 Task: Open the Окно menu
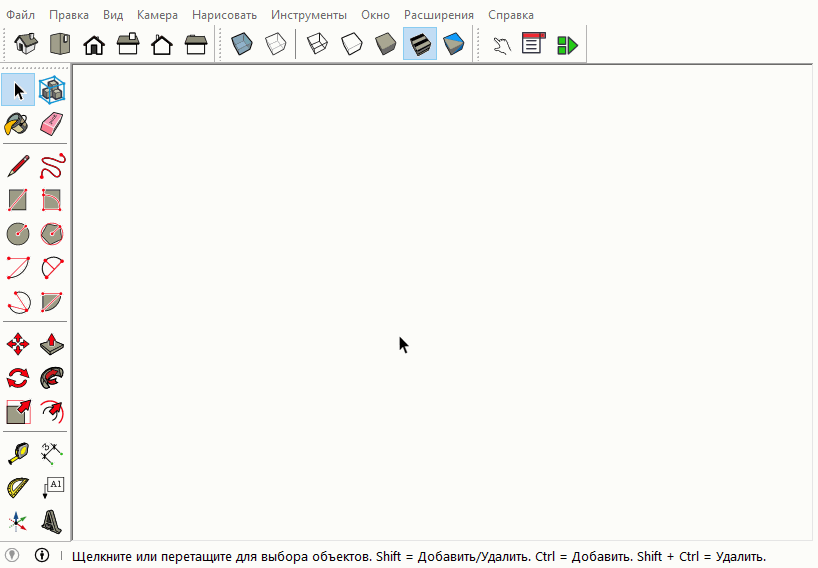tap(376, 15)
